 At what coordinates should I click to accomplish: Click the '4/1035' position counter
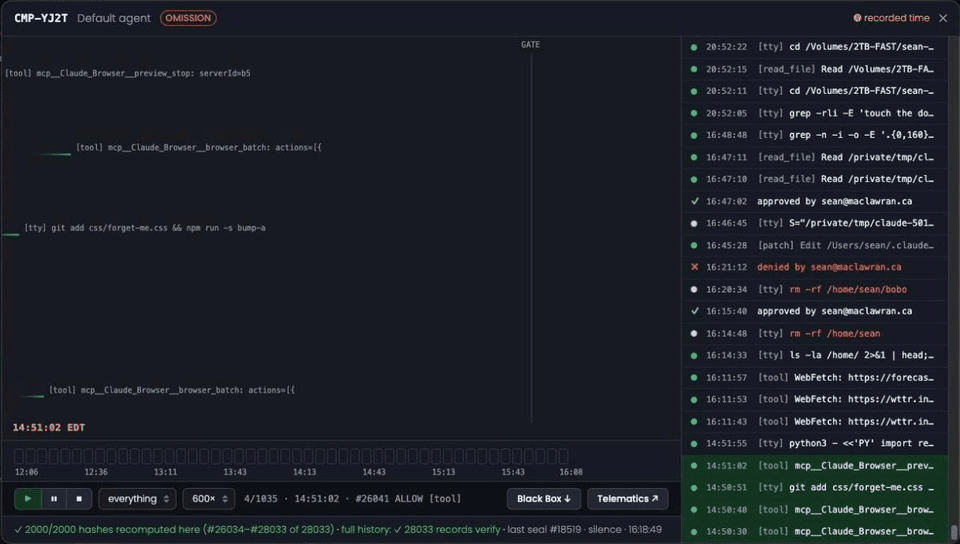[260, 499]
